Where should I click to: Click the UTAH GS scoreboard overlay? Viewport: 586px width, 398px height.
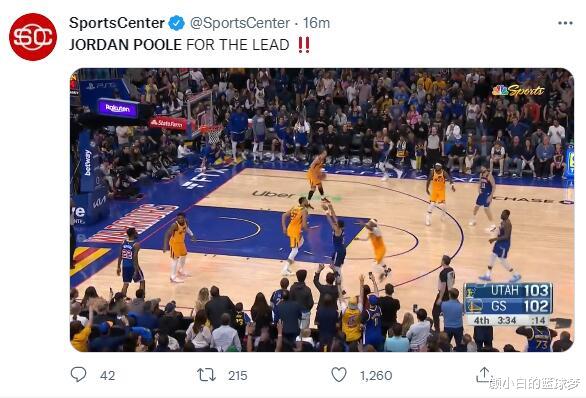(x=508, y=304)
